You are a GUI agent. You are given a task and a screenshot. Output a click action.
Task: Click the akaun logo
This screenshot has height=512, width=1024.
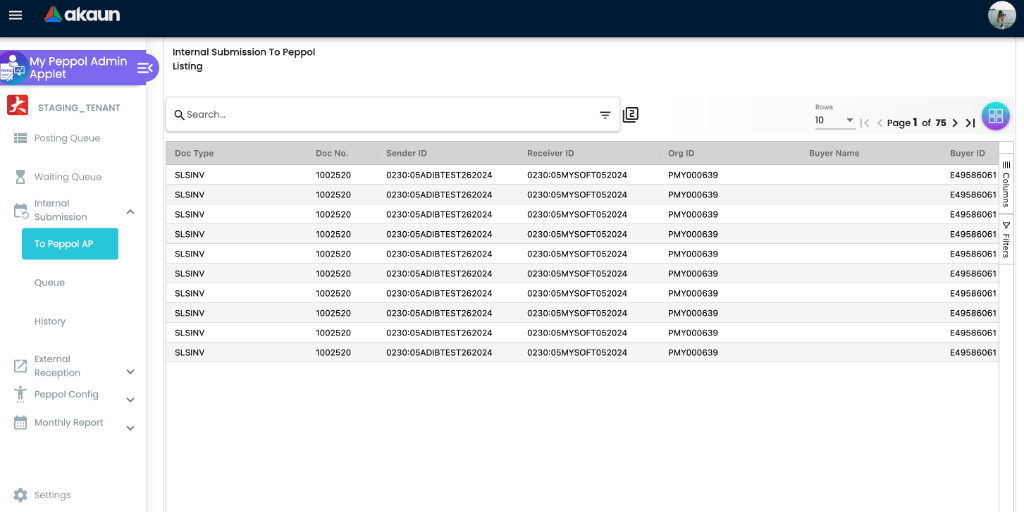pyautogui.click(x=82, y=14)
